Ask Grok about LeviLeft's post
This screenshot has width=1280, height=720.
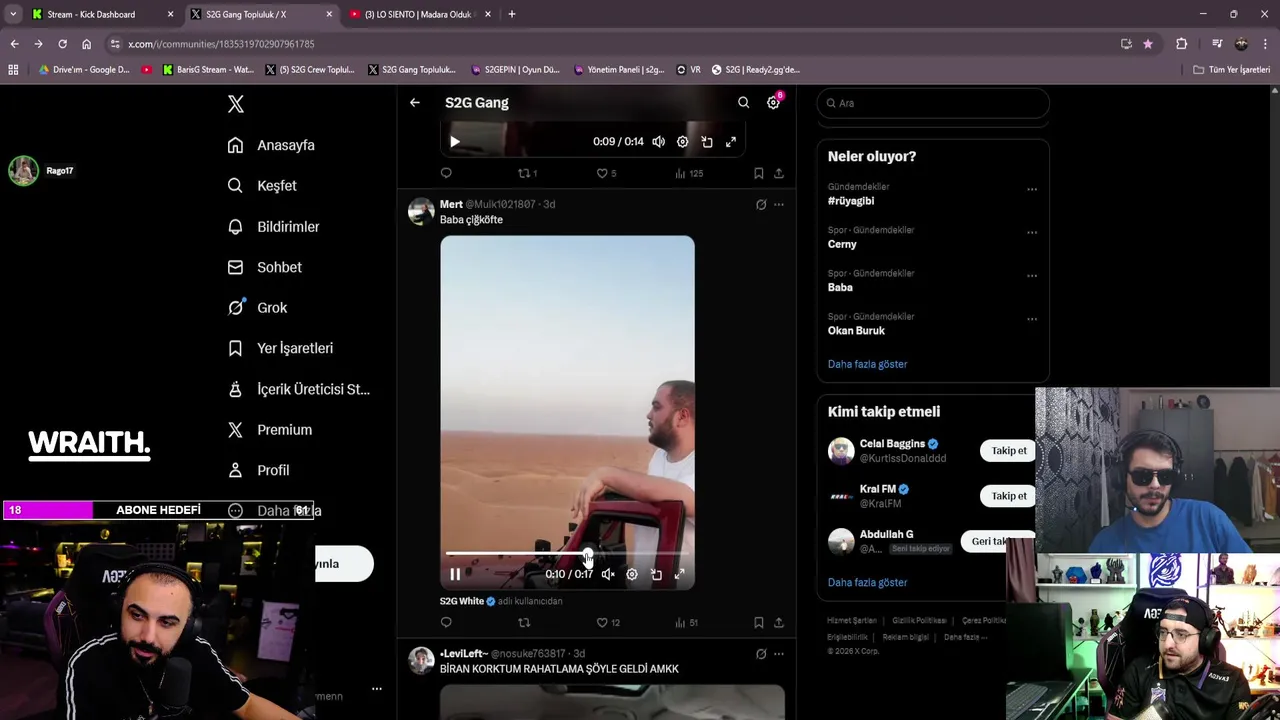tap(761, 654)
